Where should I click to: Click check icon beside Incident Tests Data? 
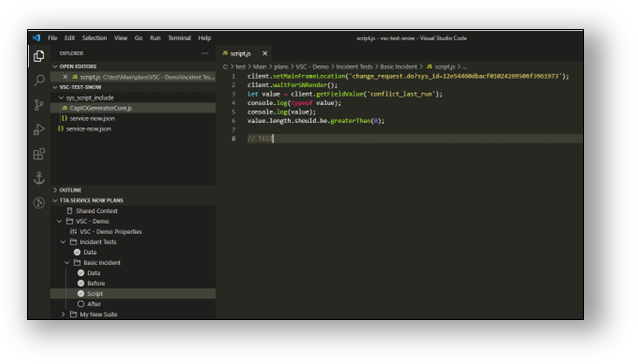click(77, 253)
